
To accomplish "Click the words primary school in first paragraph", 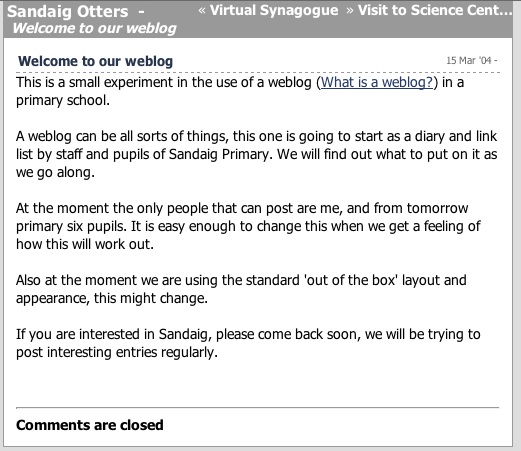I will tap(63, 100).
